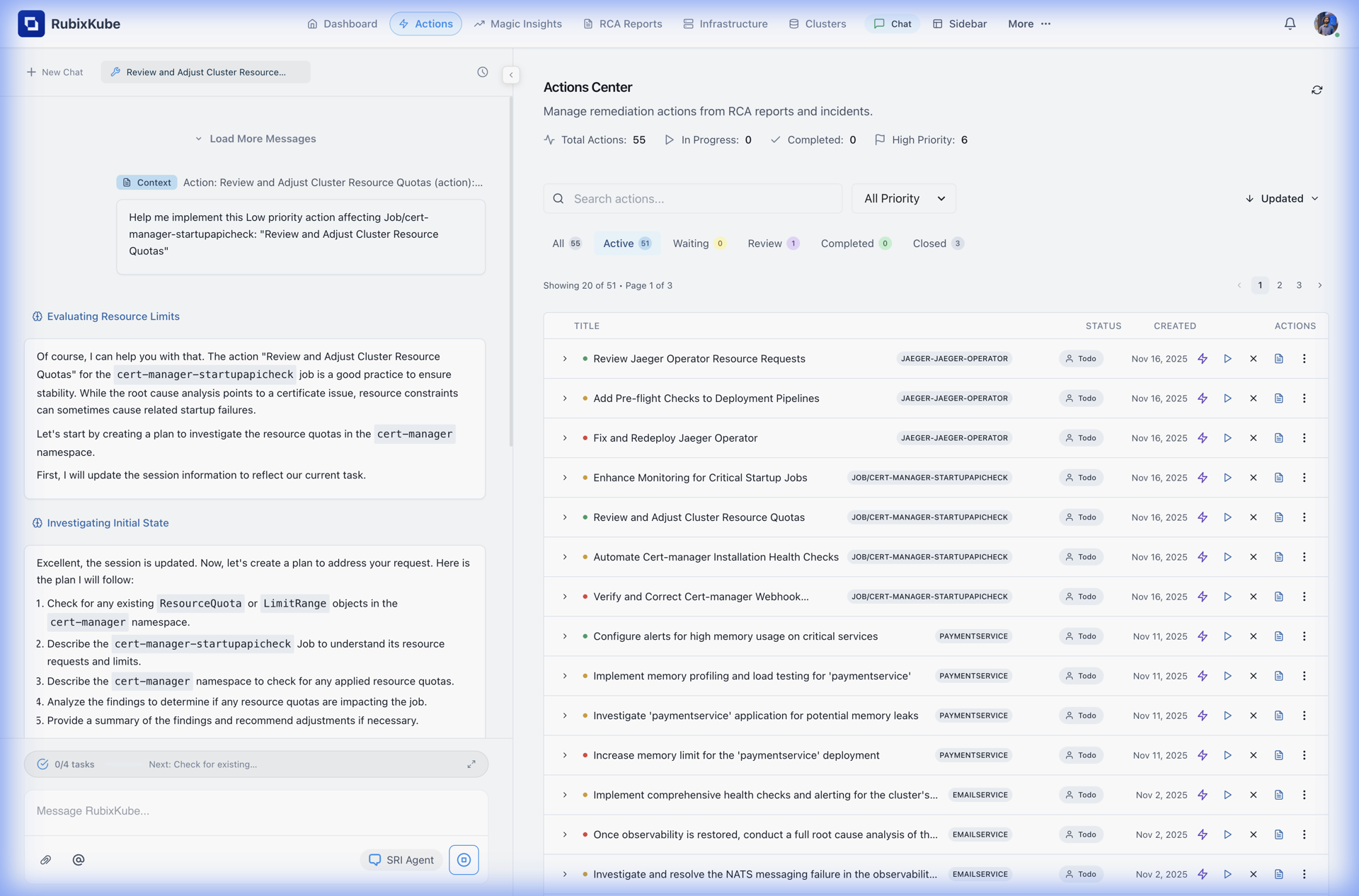Open the report document icon for 'Review and Adjust Cluster Resource Quotas'
Viewport: 1359px width, 896px height.
point(1279,517)
